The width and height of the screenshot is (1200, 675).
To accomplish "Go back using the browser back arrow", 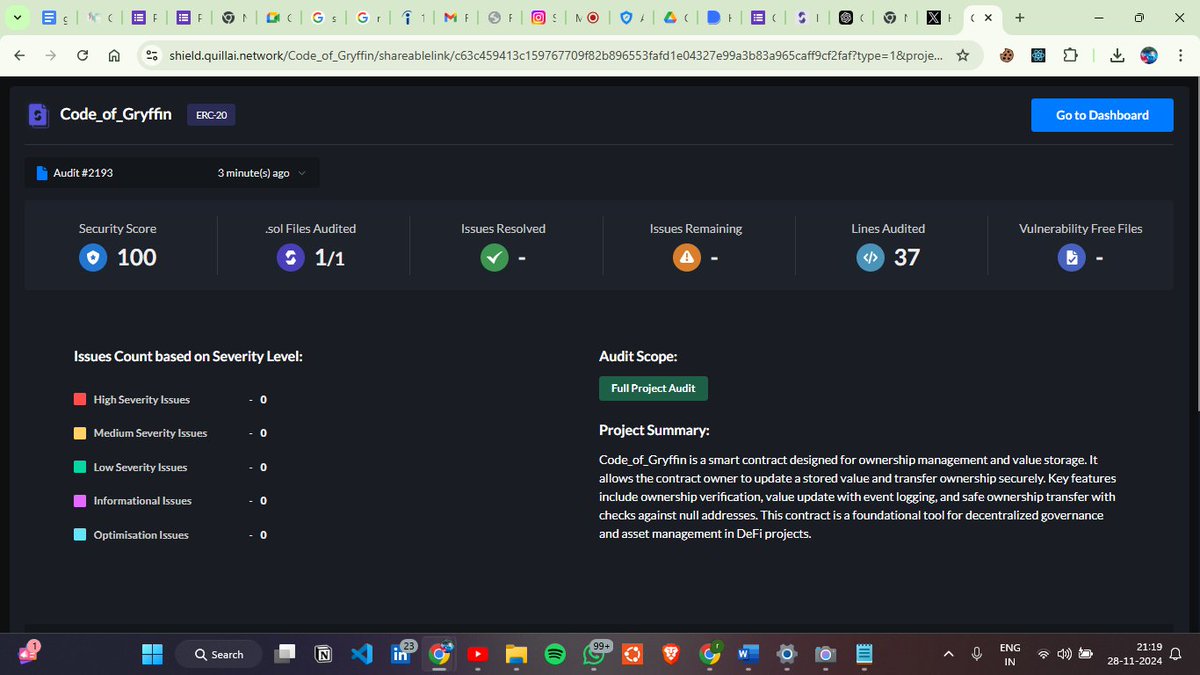I will 19,56.
